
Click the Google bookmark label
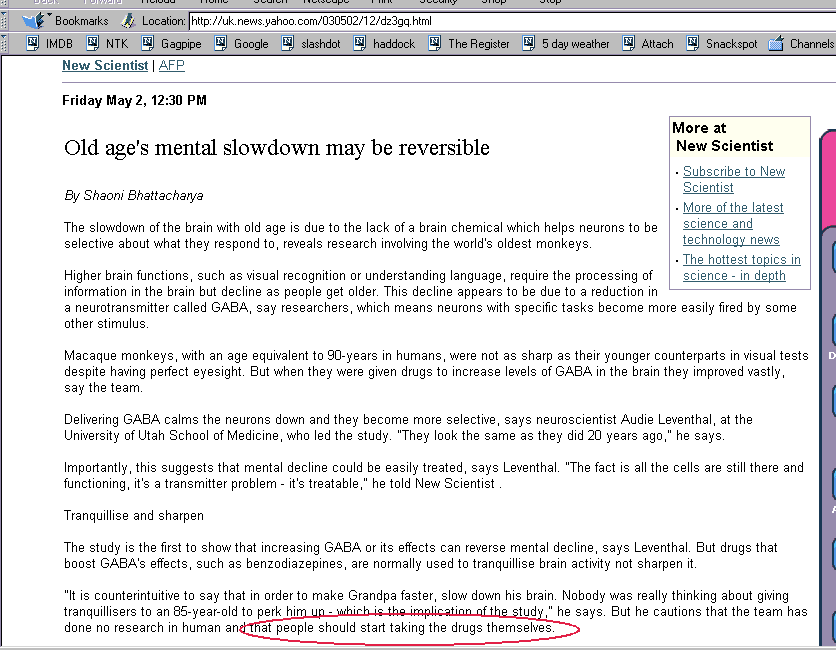(251, 44)
